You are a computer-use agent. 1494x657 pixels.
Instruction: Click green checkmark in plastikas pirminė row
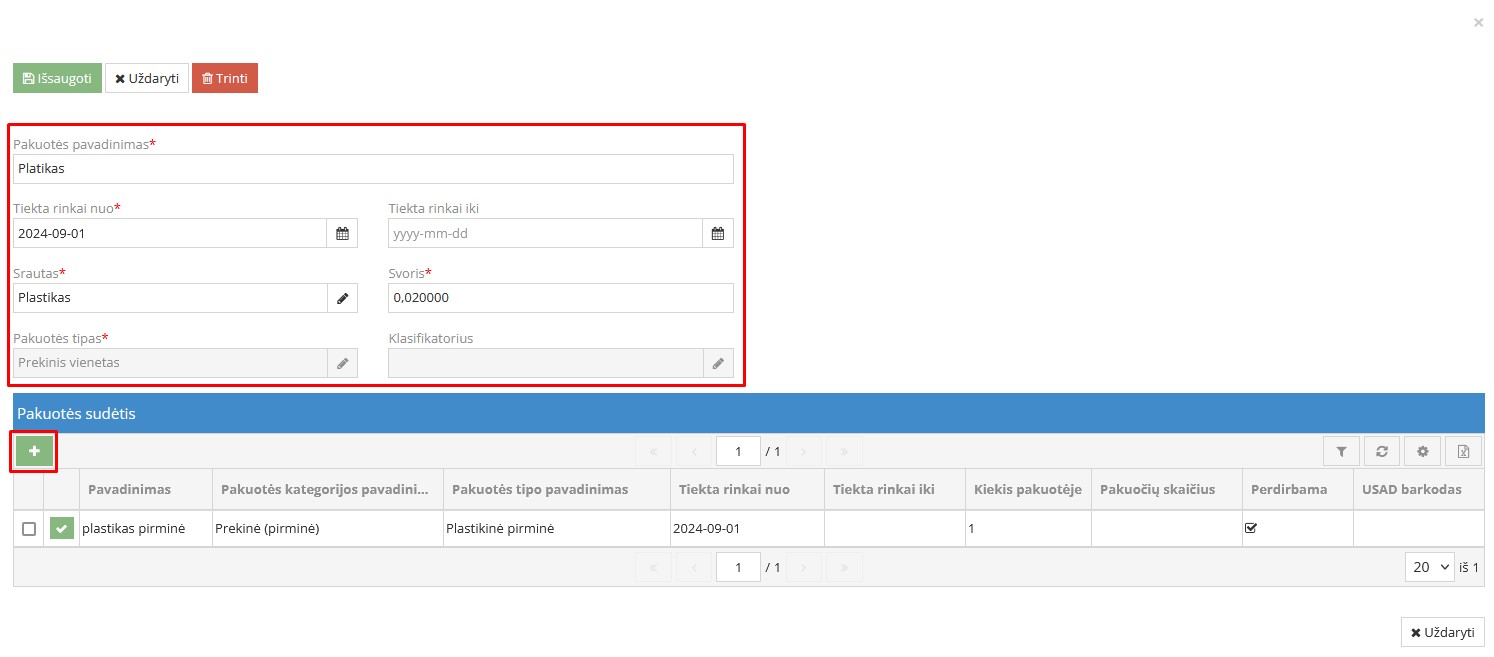[x=62, y=529]
